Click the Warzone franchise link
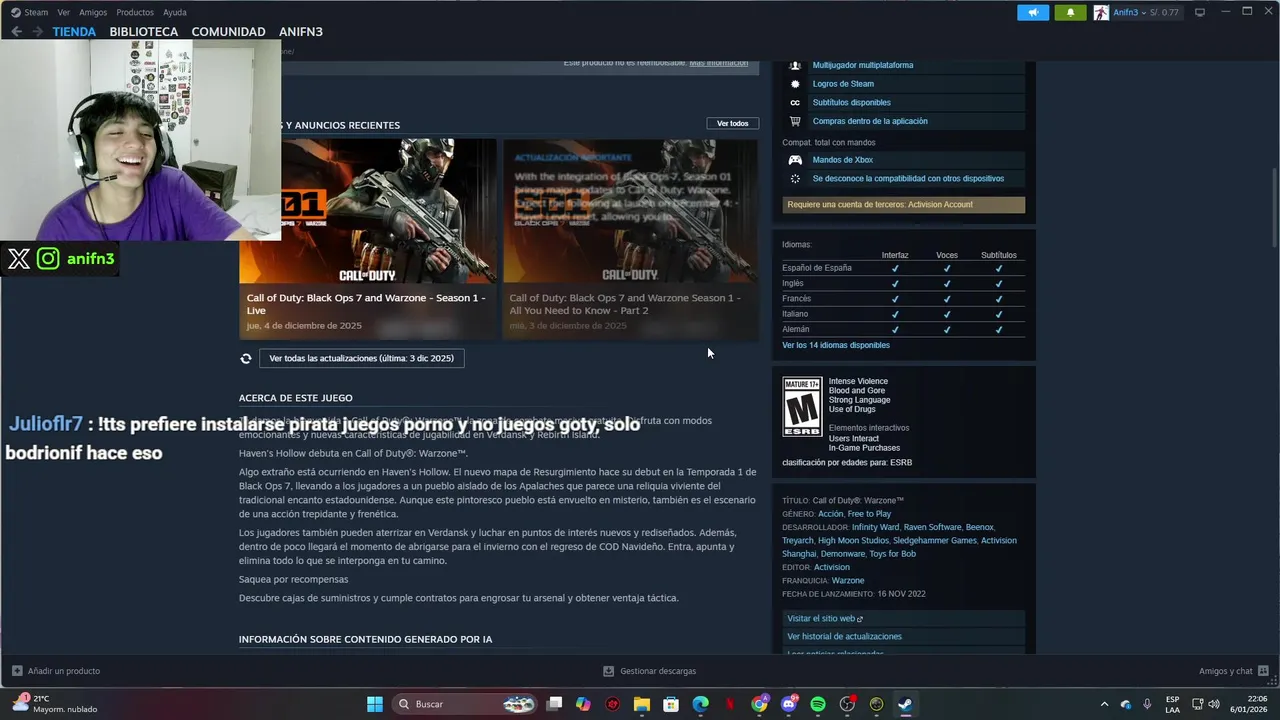Viewport: 1280px width, 720px height. (848, 581)
